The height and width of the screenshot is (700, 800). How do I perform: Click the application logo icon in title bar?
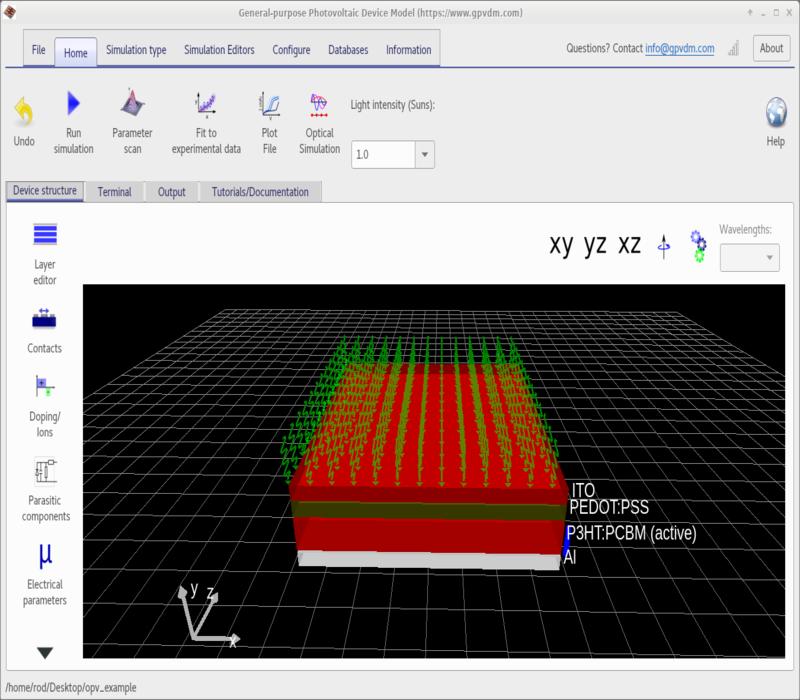(9, 12)
